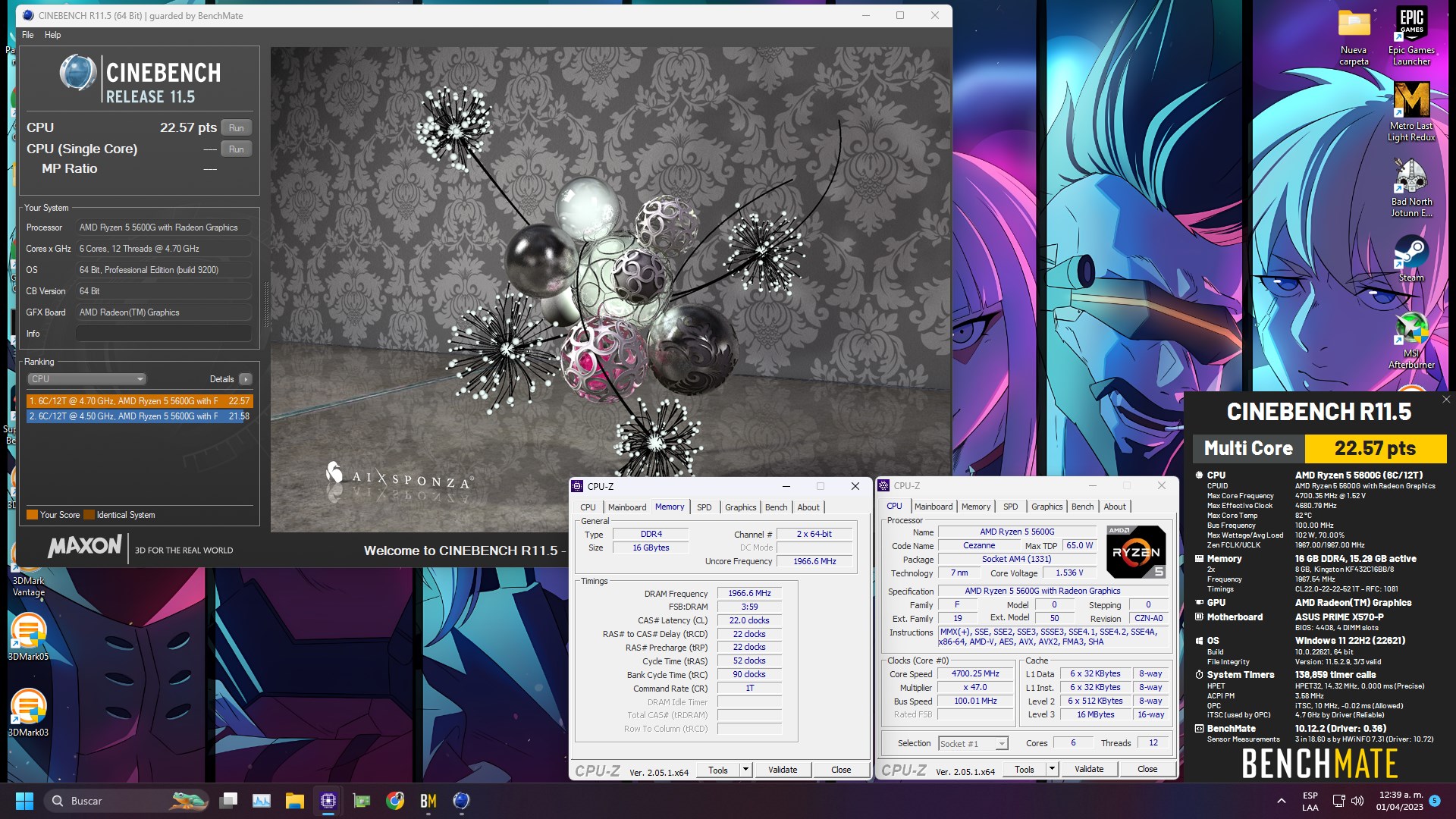Open the Windows Start menu
The height and width of the screenshot is (819, 1456).
coord(24,801)
